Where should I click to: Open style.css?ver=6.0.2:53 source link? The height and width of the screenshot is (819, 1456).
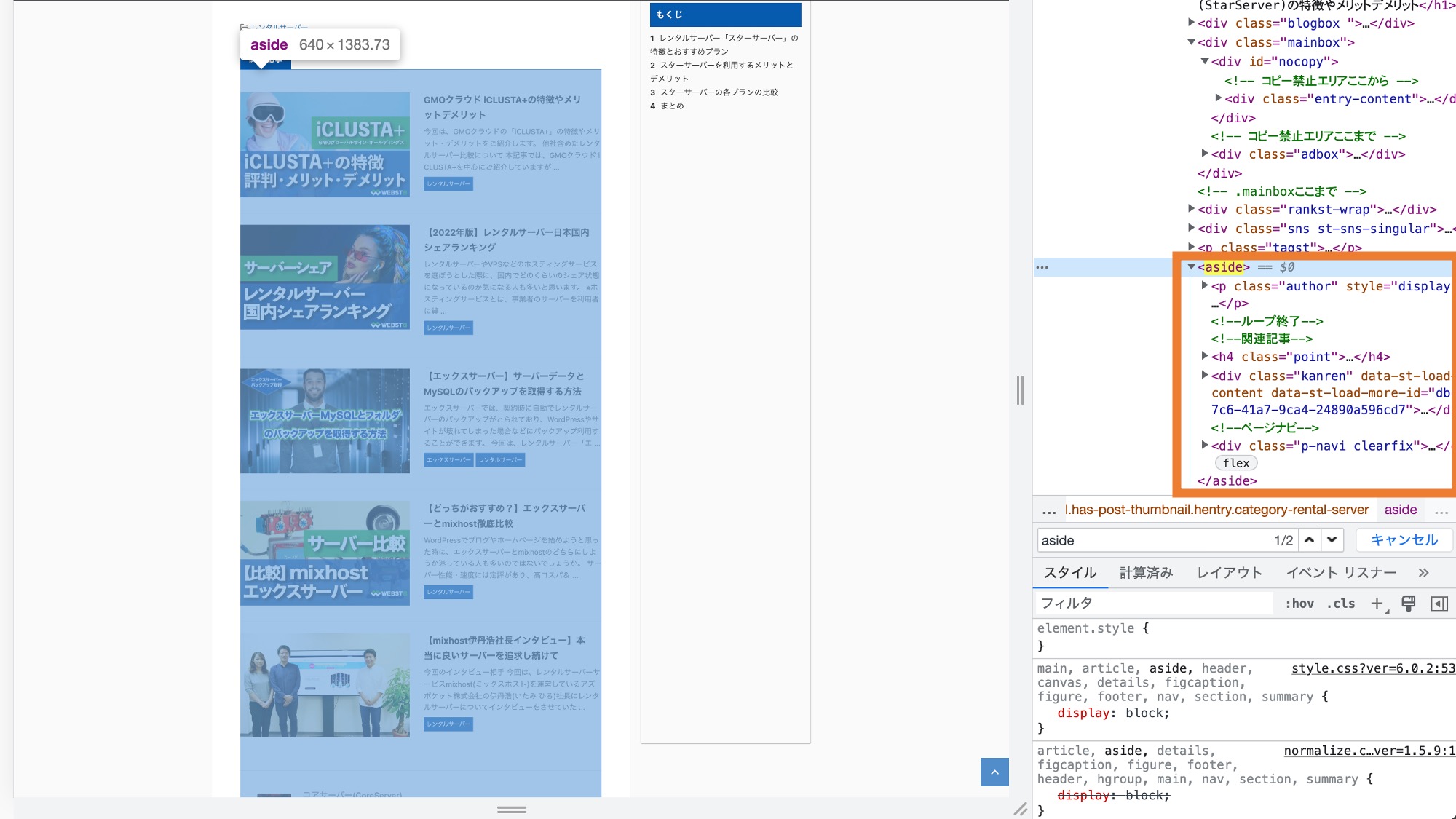(x=1373, y=668)
